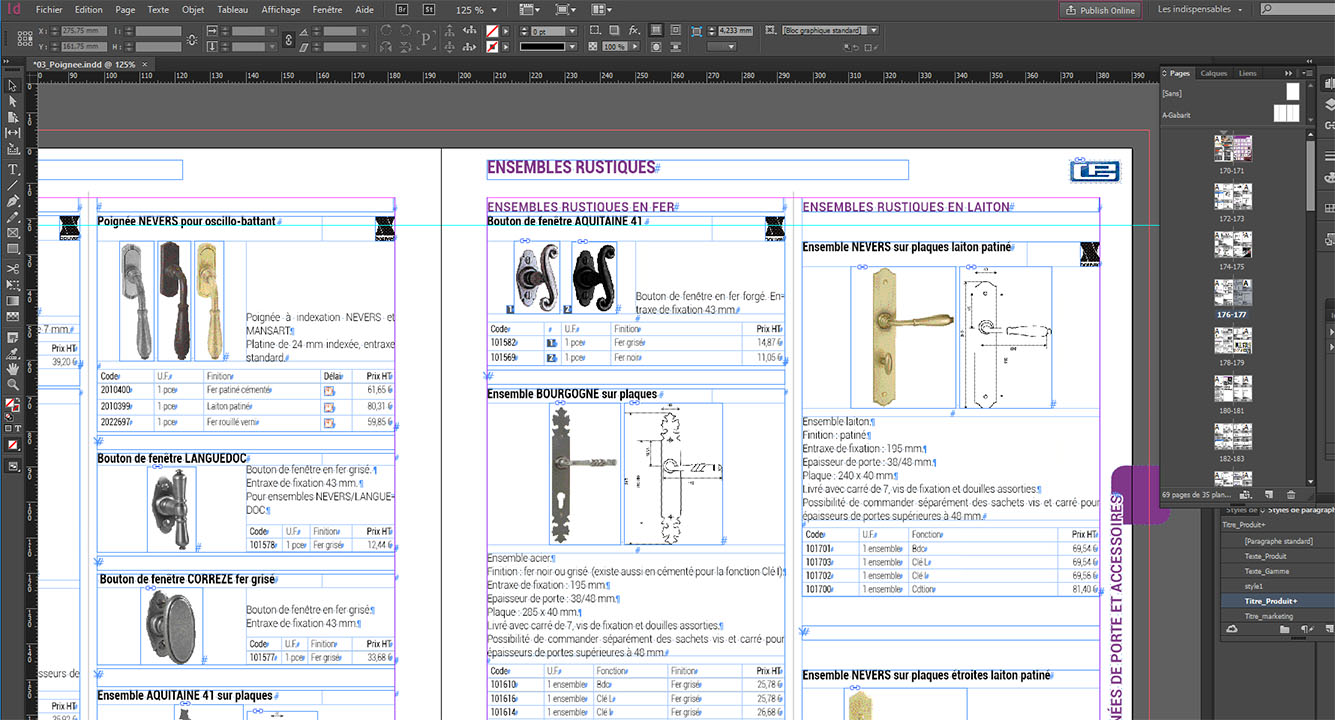
Task: Click the fill color swatch in control bar
Action: click(x=491, y=32)
